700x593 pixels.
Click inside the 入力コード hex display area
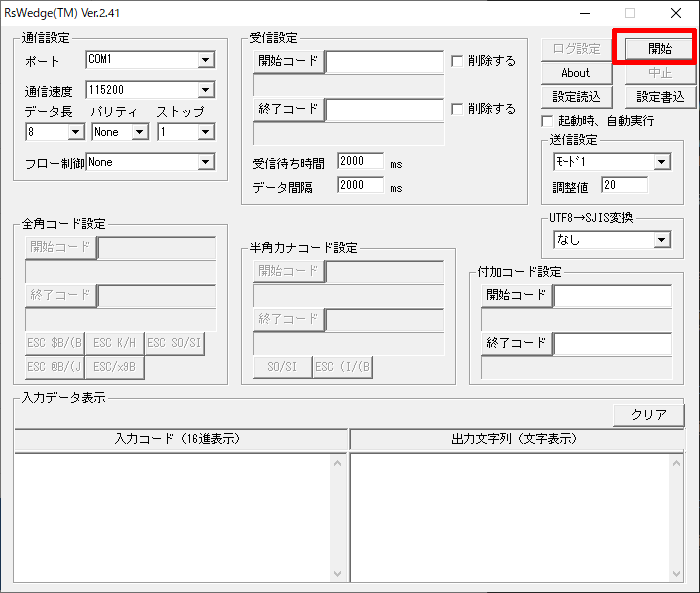pos(173,518)
